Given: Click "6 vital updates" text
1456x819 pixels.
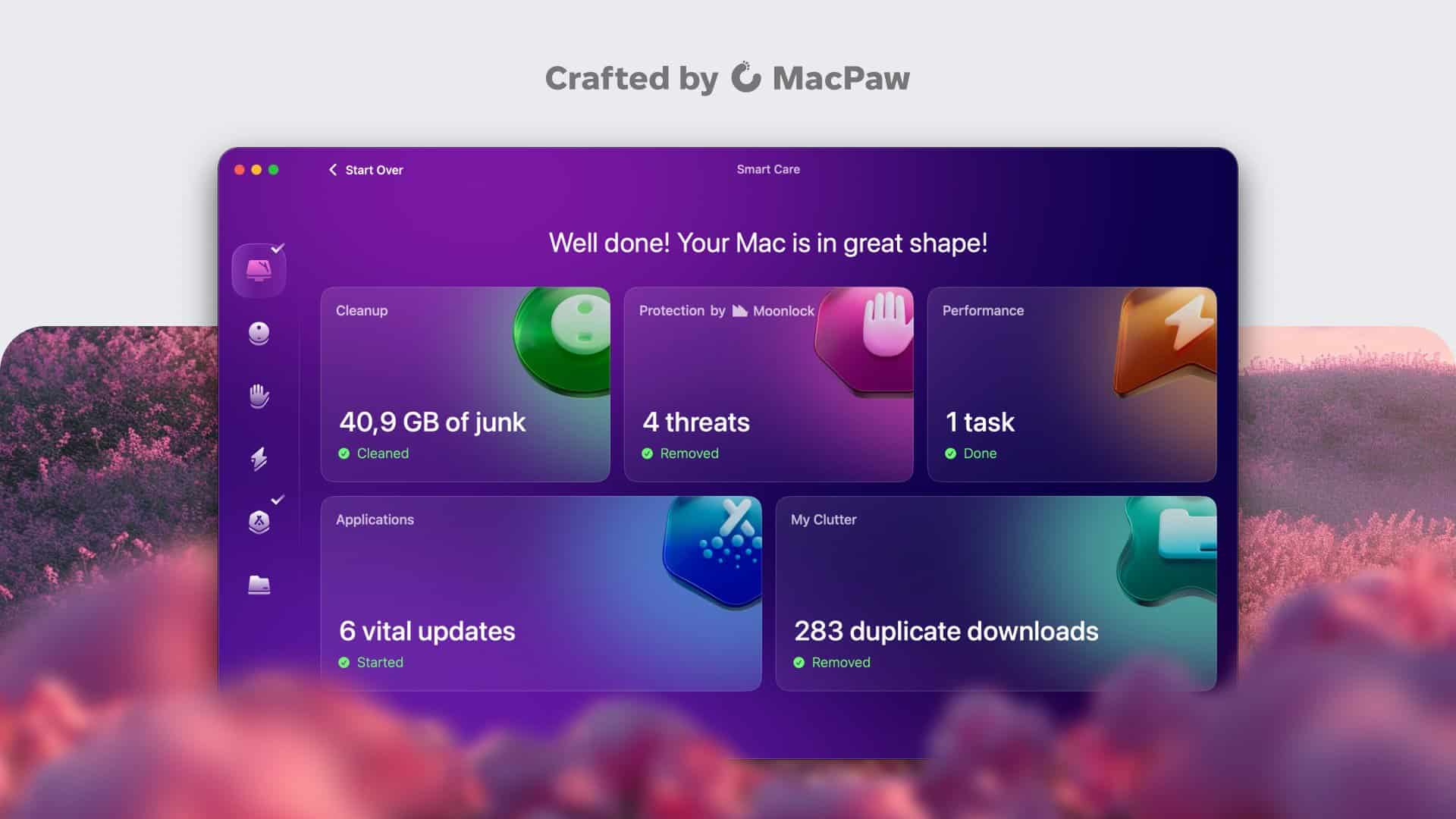Looking at the screenshot, I should [427, 631].
